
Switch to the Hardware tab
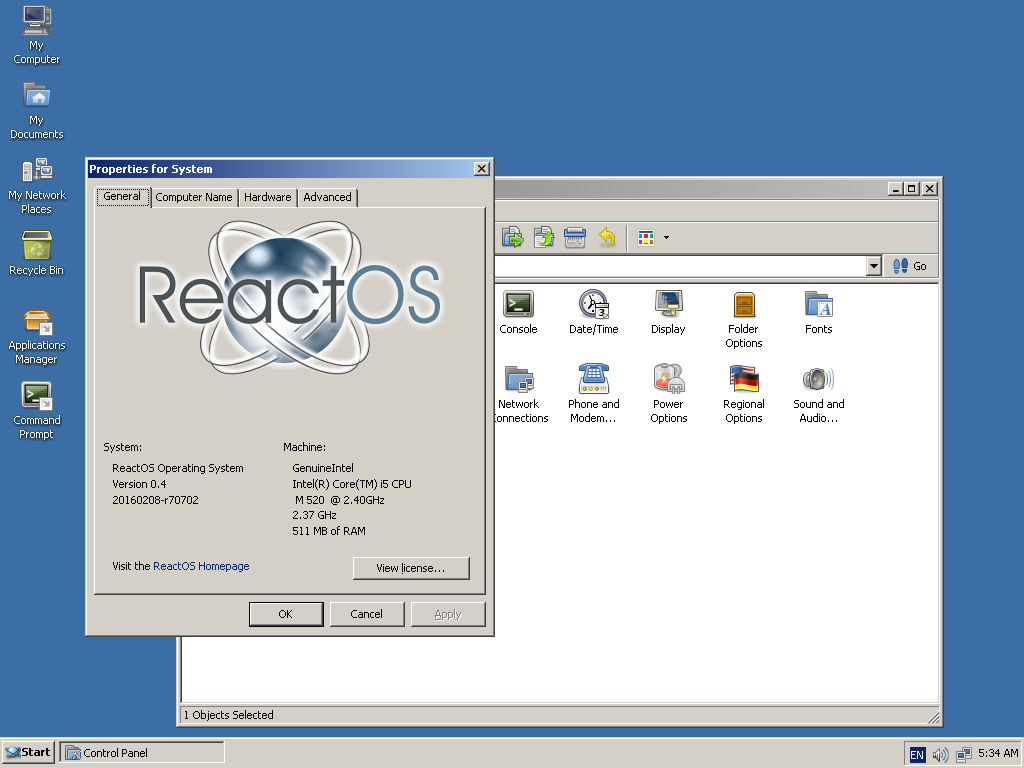point(268,197)
